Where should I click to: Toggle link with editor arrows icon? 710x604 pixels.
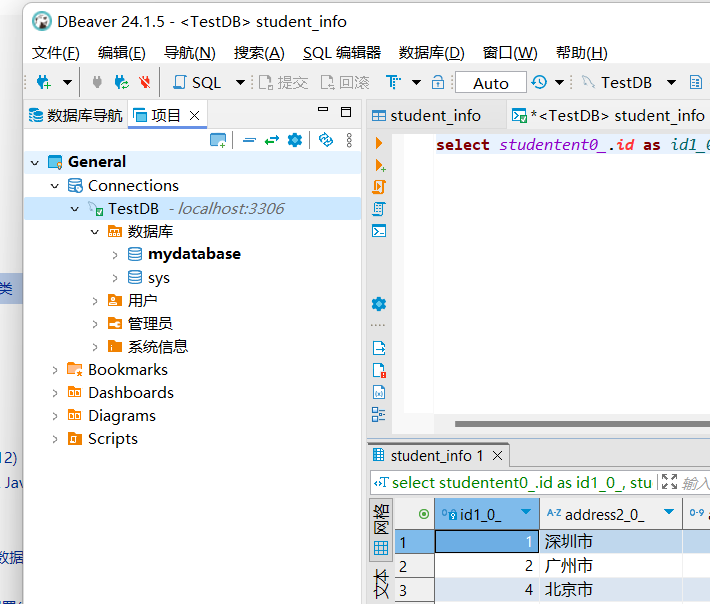click(272, 140)
